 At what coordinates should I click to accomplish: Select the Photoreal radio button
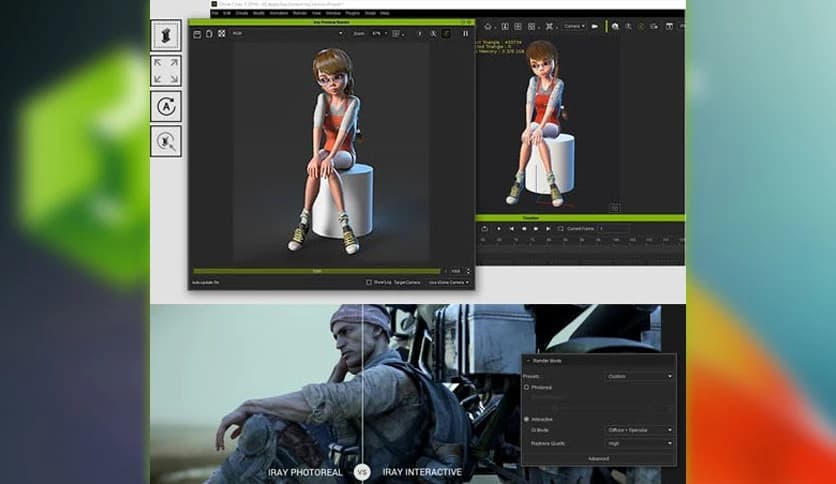(526, 388)
